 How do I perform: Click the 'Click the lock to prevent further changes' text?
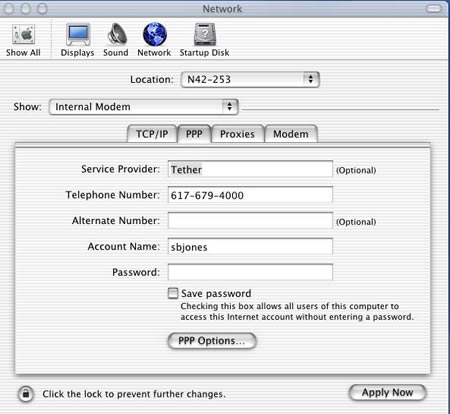[134, 394]
